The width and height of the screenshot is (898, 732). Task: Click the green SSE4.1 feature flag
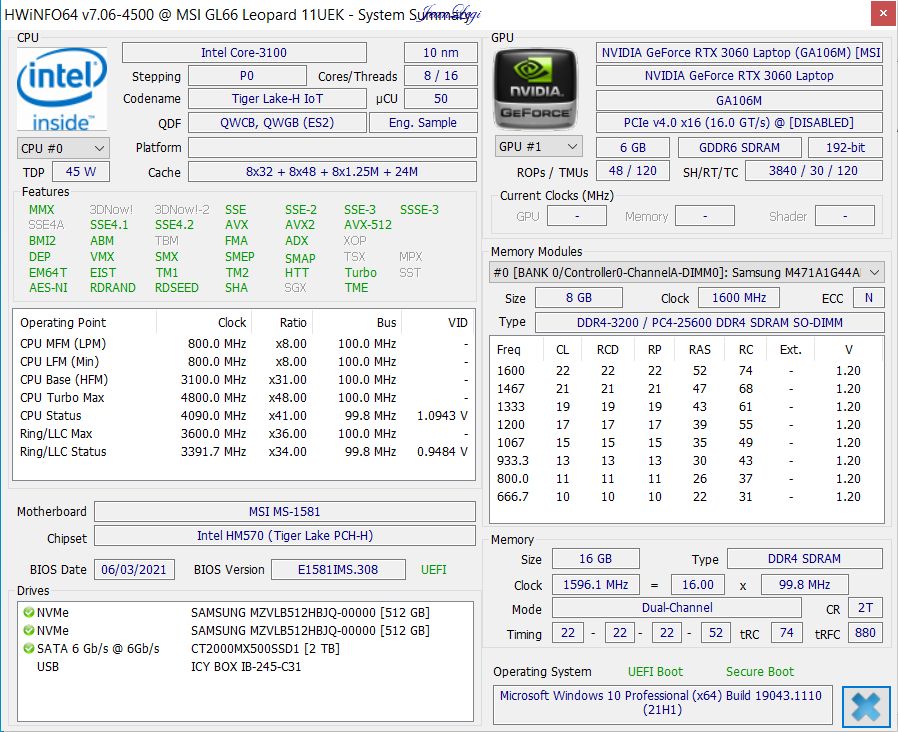(109, 225)
